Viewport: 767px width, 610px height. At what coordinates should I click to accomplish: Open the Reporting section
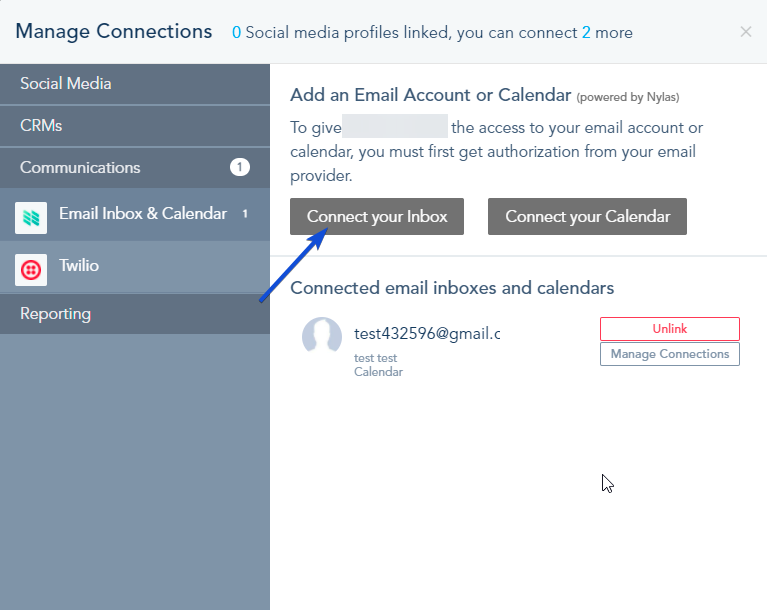coord(135,314)
